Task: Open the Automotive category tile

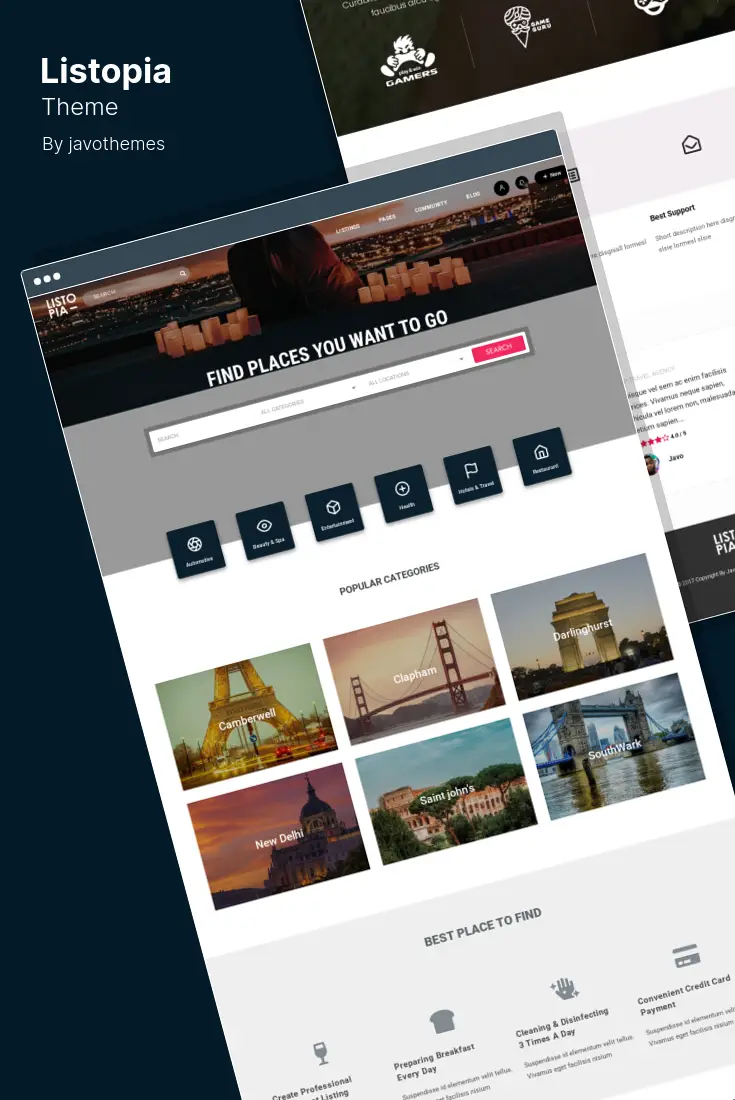Action: point(197,549)
